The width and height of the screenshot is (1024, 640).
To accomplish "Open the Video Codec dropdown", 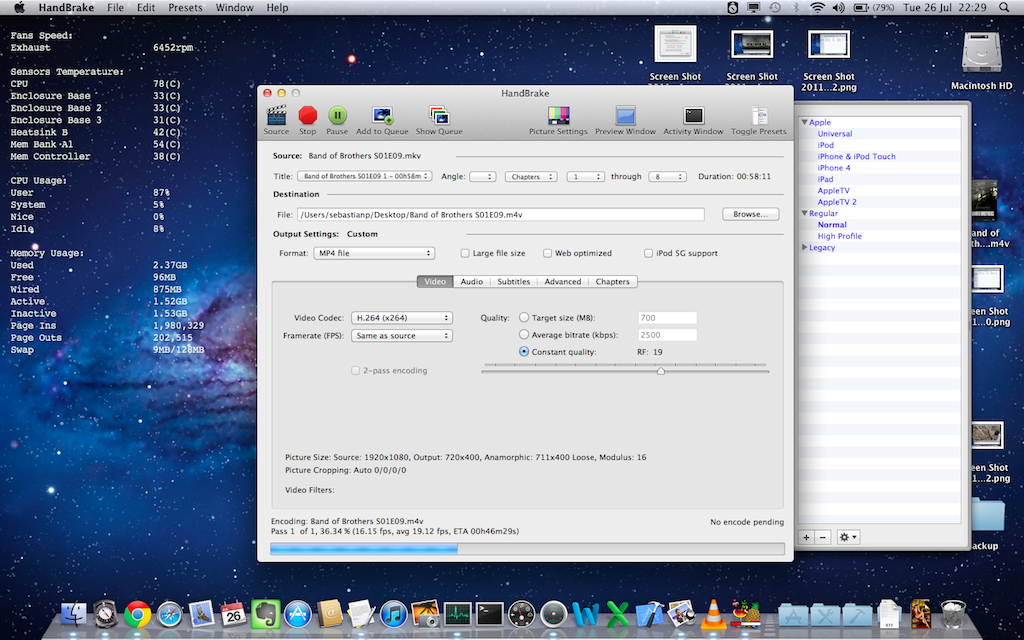I will pyautogui.click(x=400, y=318).
